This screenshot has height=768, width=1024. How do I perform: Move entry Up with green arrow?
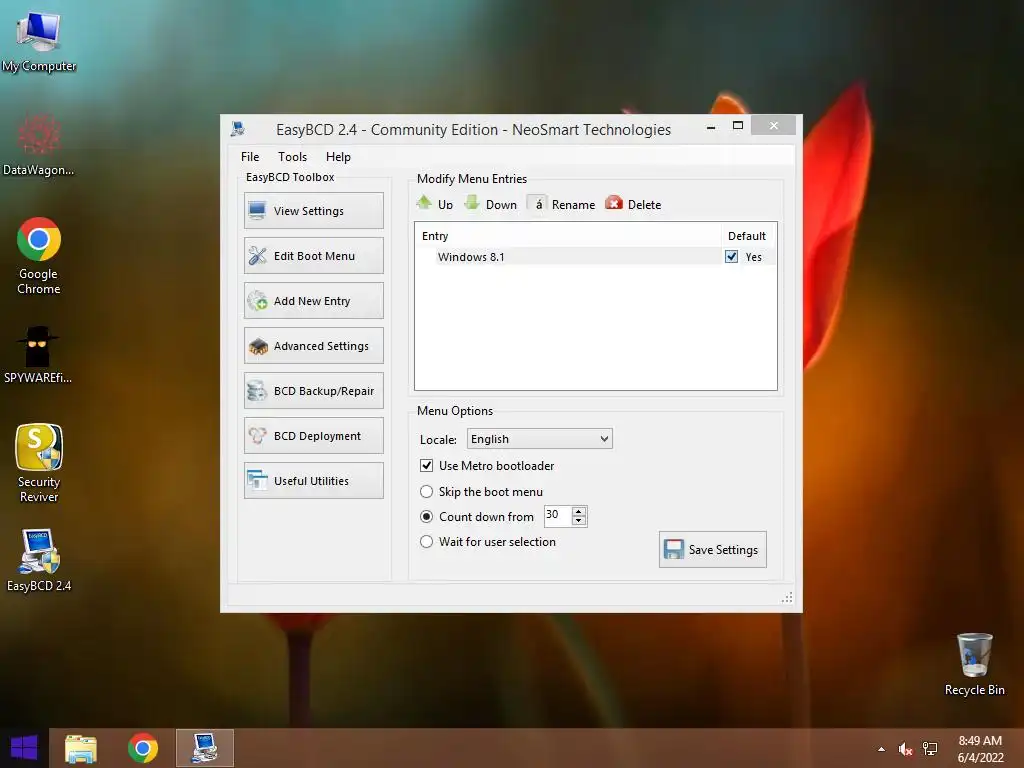[x=435, y=204]
